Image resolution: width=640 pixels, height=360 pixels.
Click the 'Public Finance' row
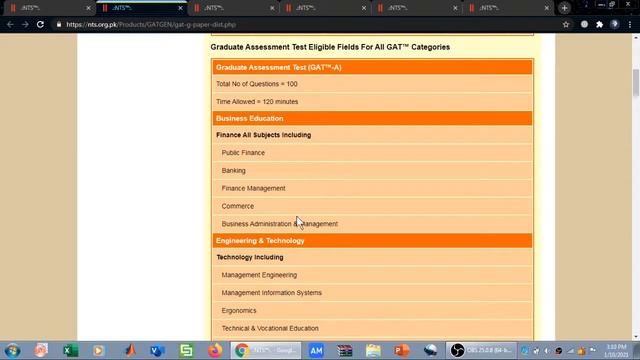[x=372, y=153]
